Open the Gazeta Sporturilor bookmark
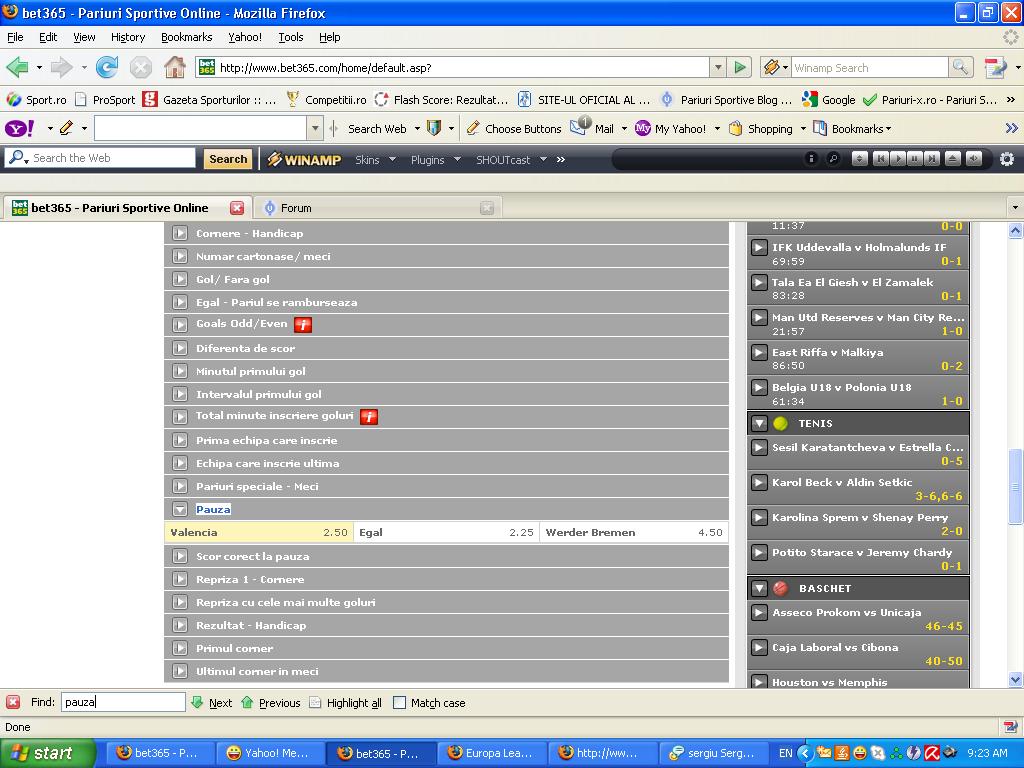The width and height of the screenshot is (1024, 768). click(x=210, y=100)
